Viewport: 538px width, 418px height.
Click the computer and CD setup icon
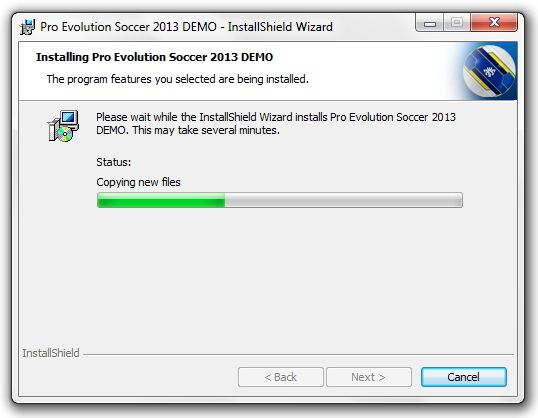[63, 126]
